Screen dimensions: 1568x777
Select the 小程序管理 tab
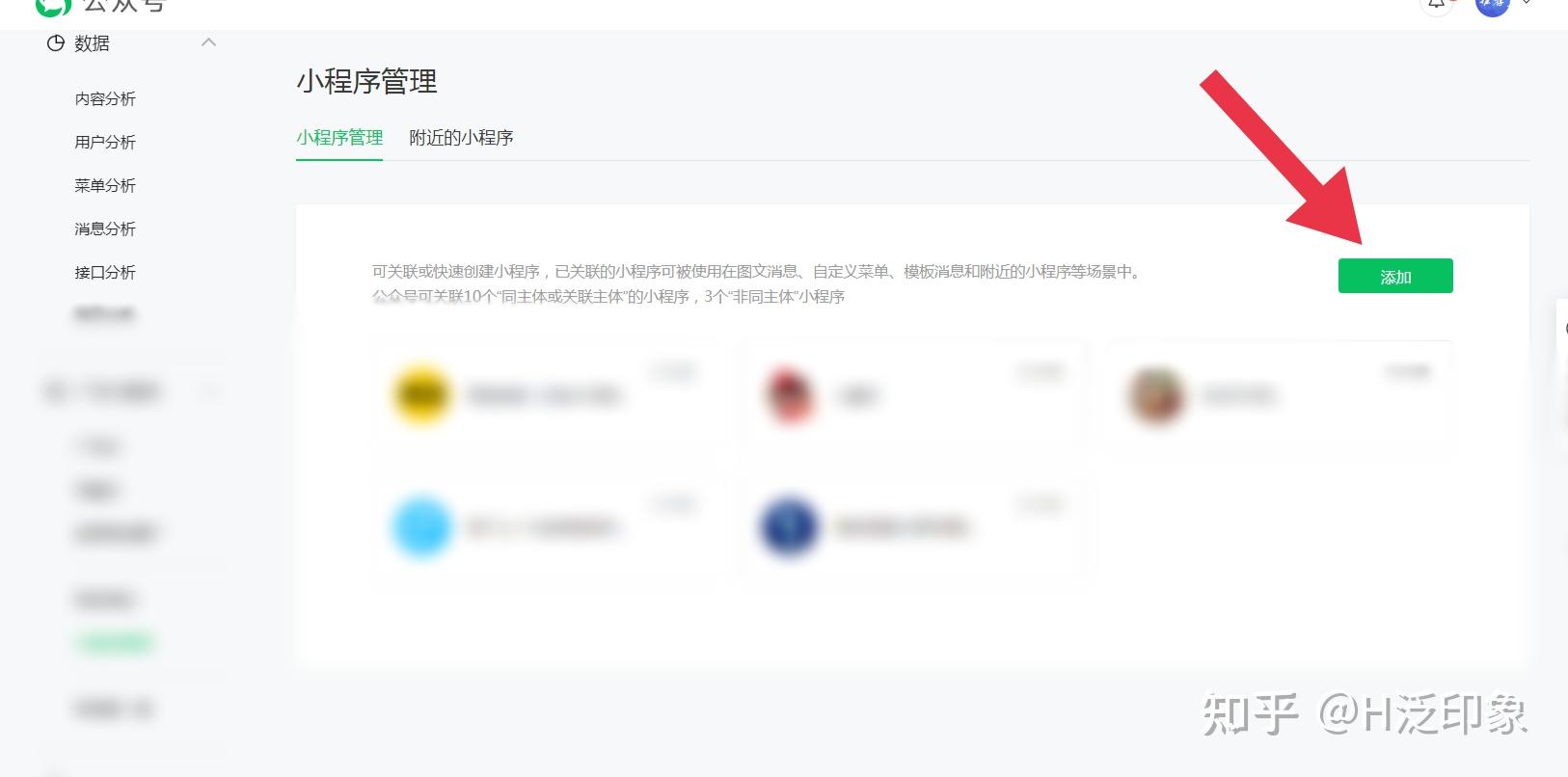pyautogui.click(x=339, y=138)
